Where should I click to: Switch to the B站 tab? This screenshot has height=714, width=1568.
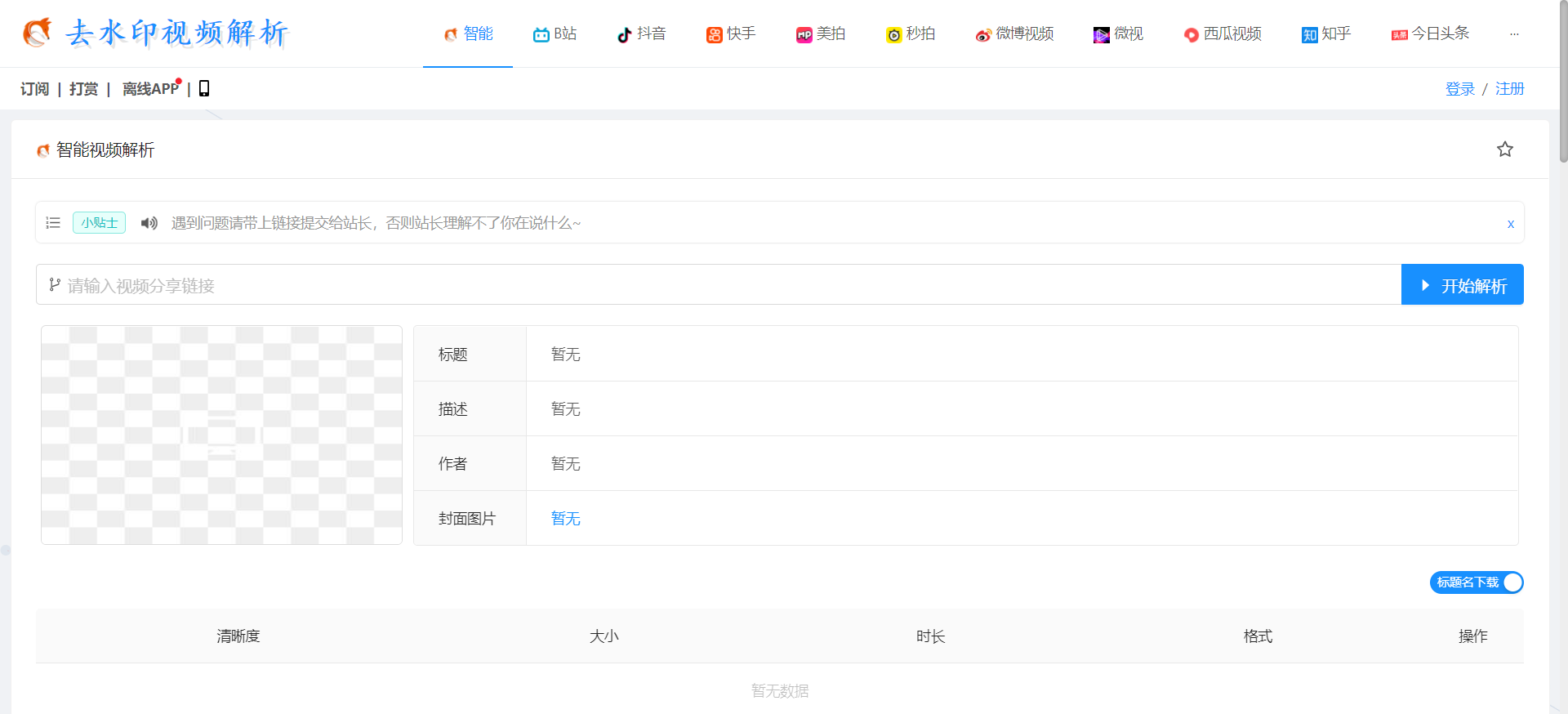(x=555, y=33)
